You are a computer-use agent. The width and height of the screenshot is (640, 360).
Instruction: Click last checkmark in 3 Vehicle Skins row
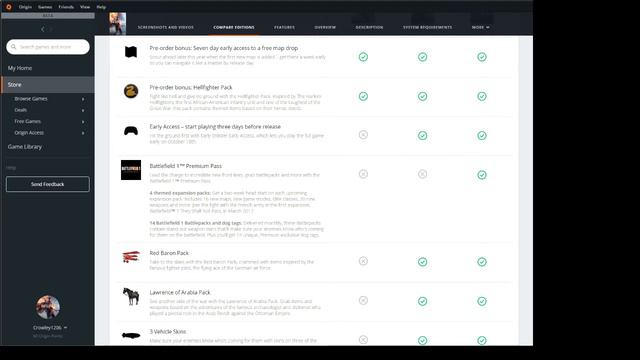click(482, 340)
